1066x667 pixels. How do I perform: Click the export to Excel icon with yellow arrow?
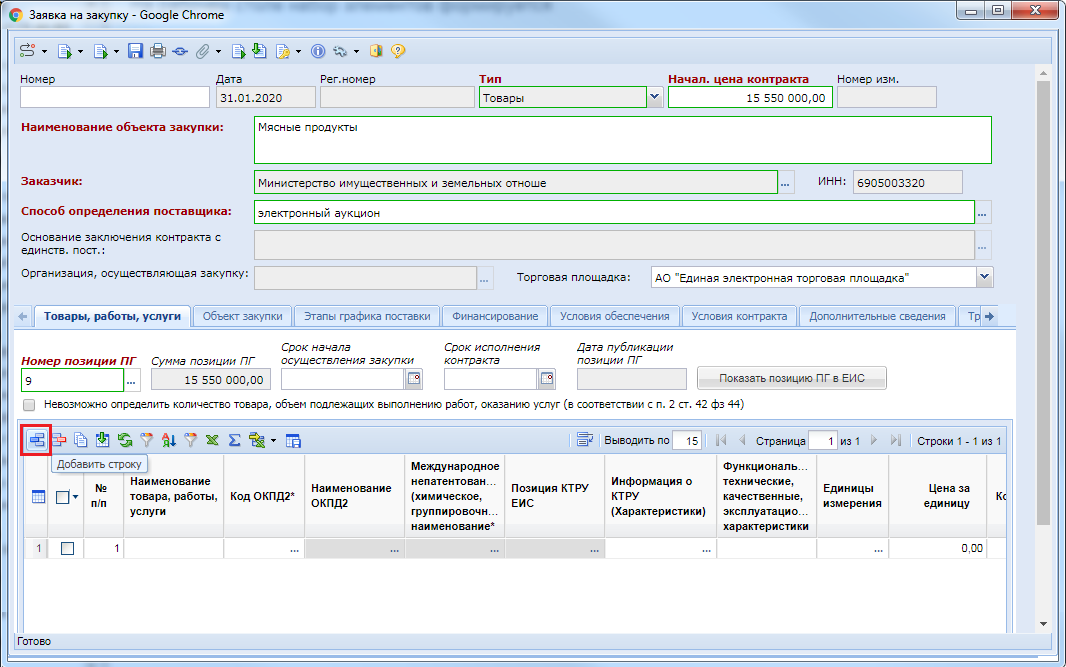pyautogui.click(x=257, y=441)
